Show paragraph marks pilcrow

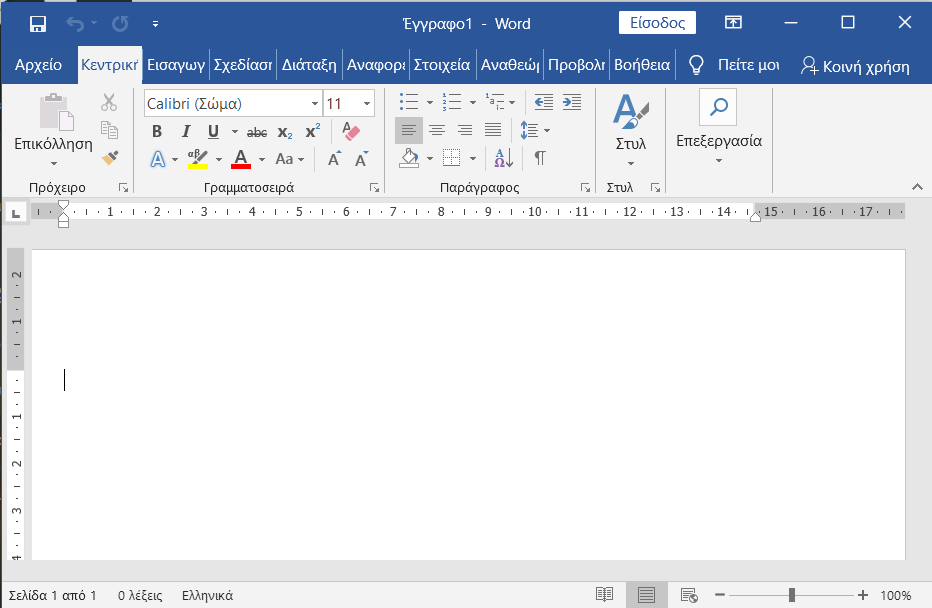click(x=540, y=158)
